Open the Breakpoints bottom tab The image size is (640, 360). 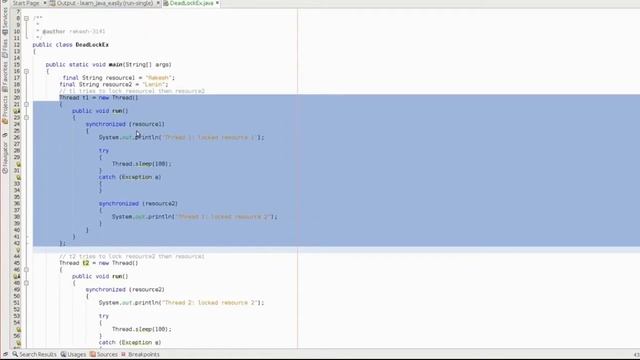140,354
